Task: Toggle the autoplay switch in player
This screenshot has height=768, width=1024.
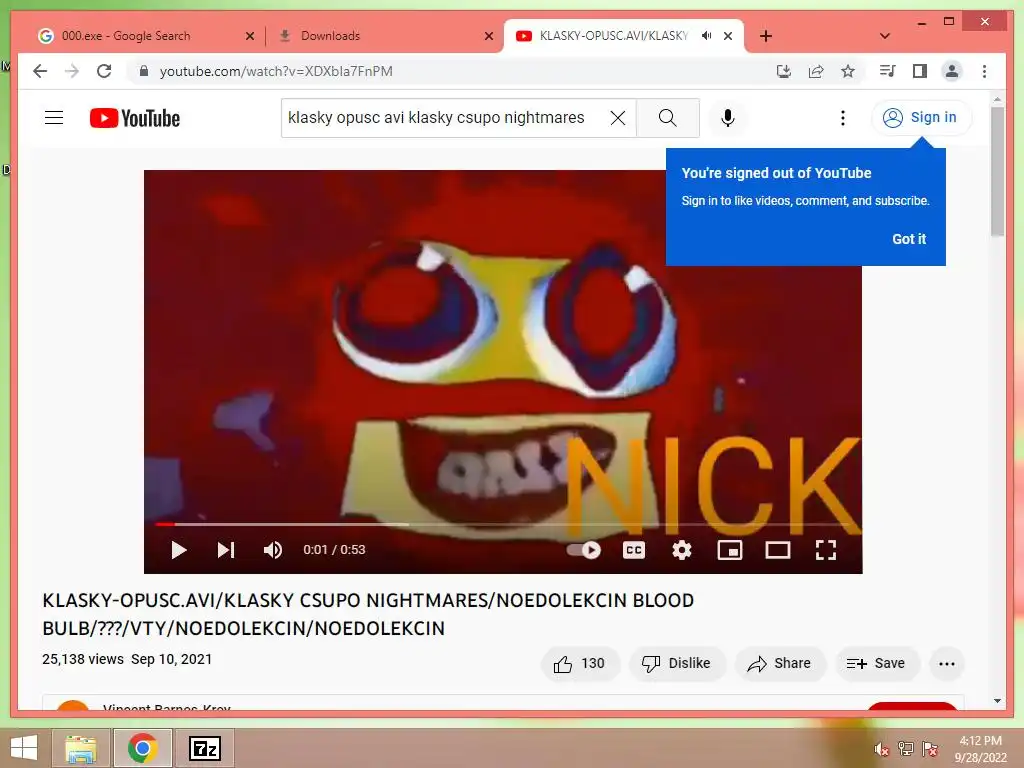Action: click(583, 550)
